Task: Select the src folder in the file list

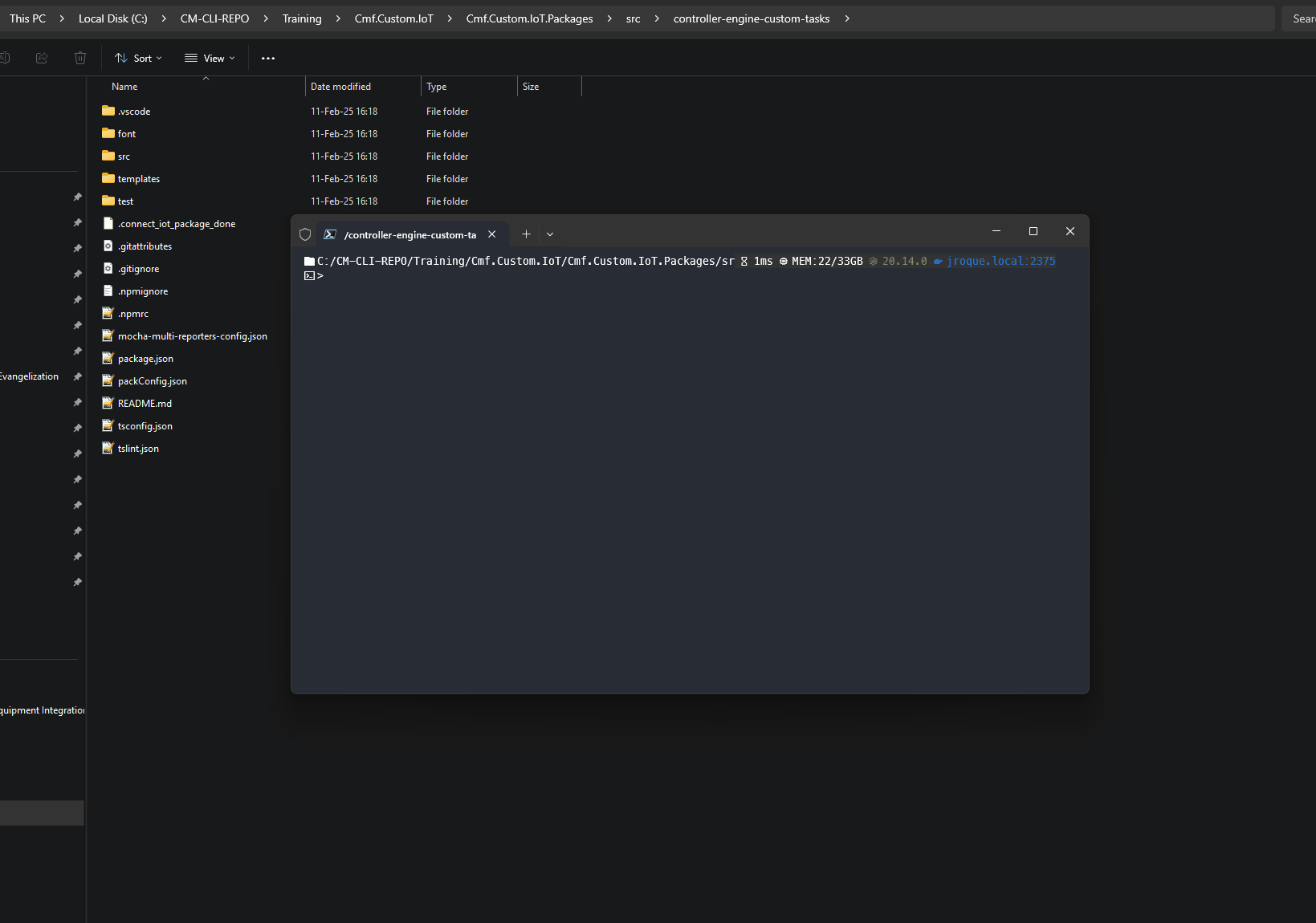Action: (x=123, y=157)
